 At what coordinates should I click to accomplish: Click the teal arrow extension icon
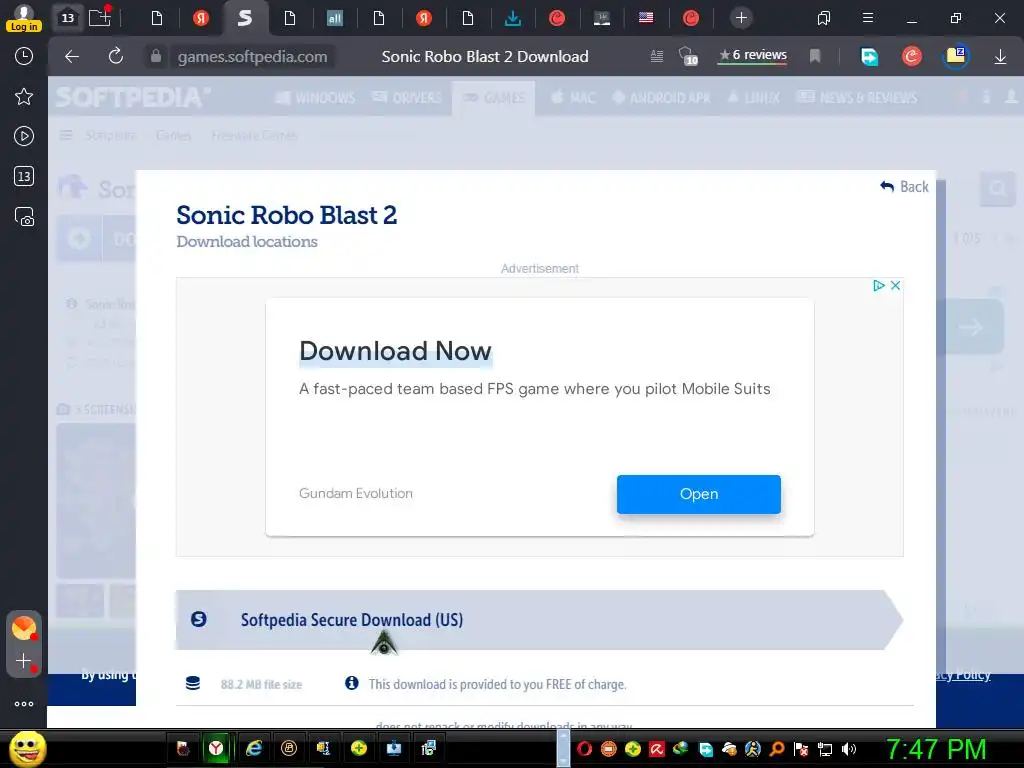point(869,57)
